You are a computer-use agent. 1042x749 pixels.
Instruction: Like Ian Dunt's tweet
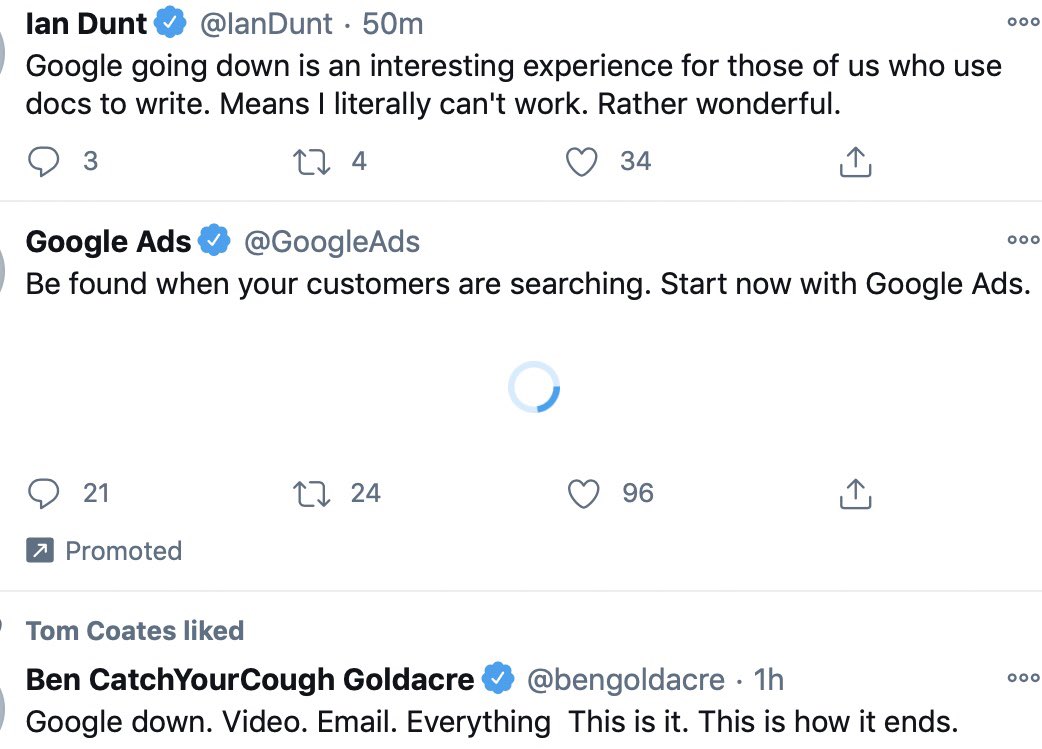581,161
